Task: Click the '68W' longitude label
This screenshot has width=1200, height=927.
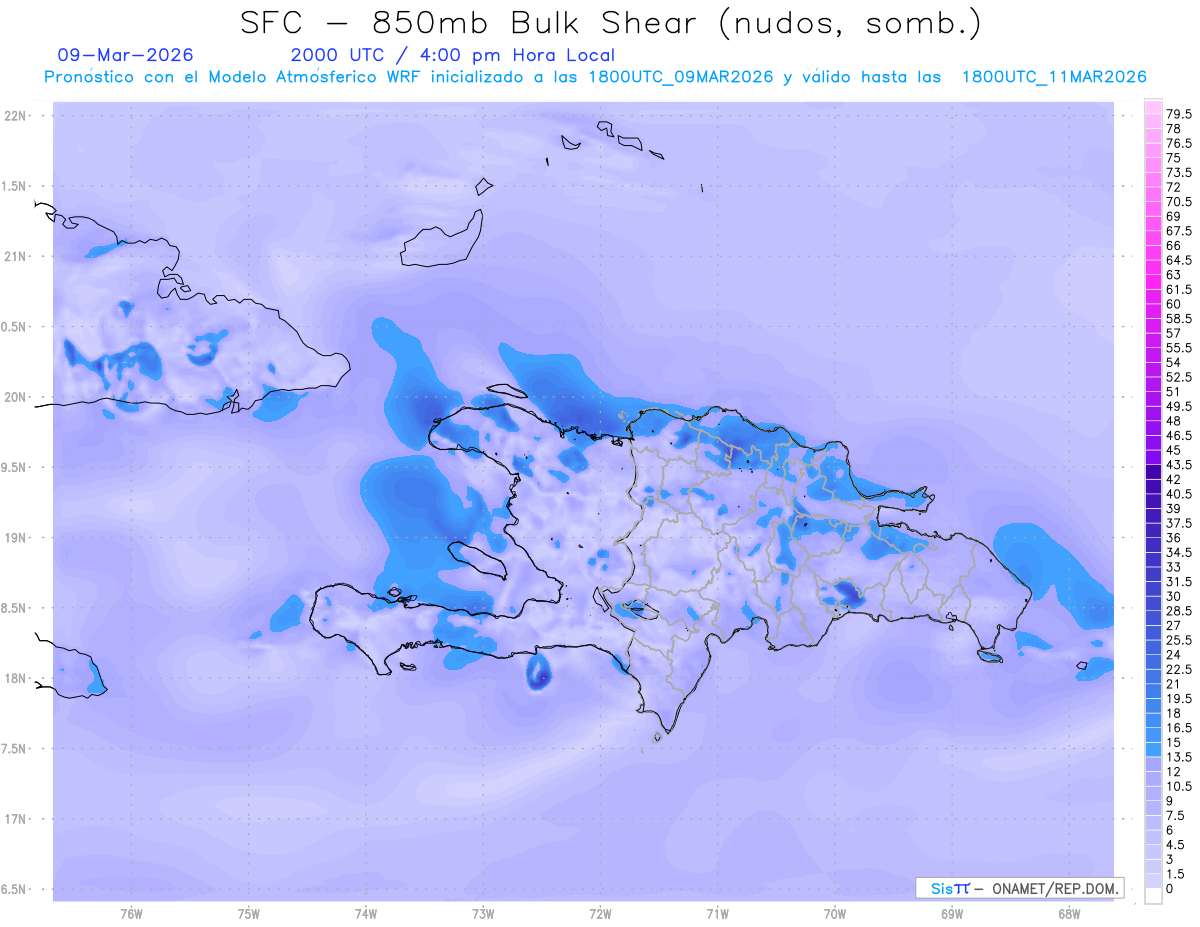Action: coord(1069,913)
